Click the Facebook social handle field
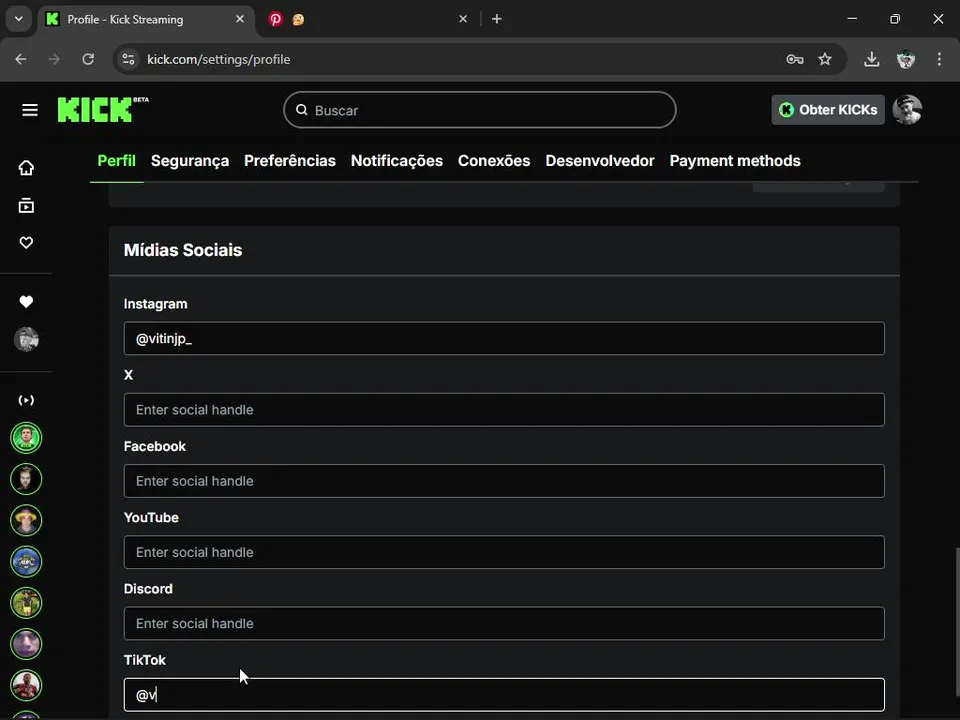The image size is (960, 720). [504, 481]
